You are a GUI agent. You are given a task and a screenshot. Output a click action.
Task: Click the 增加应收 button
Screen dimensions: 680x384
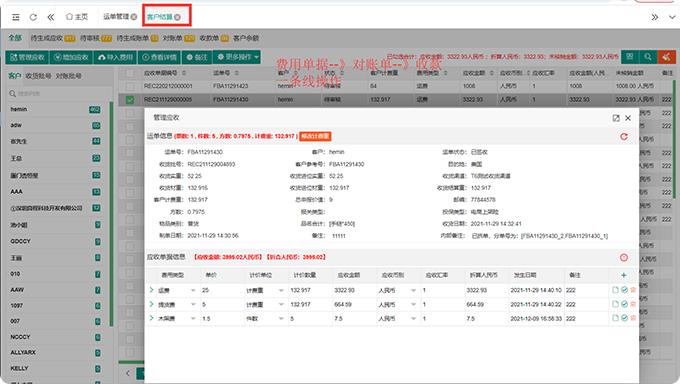click(71, 57)
